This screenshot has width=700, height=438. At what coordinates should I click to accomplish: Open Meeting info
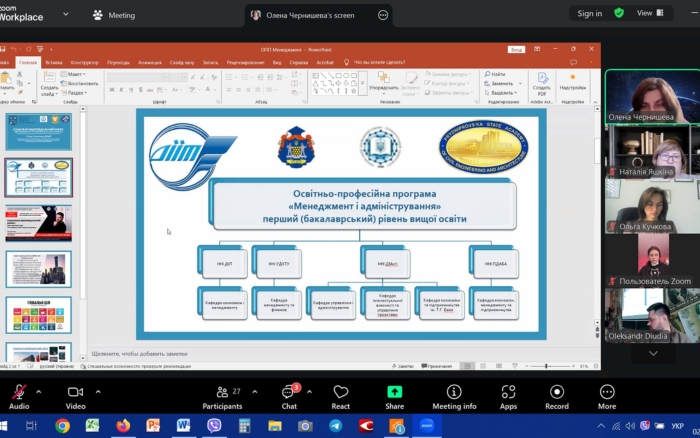tap(454, 392)
